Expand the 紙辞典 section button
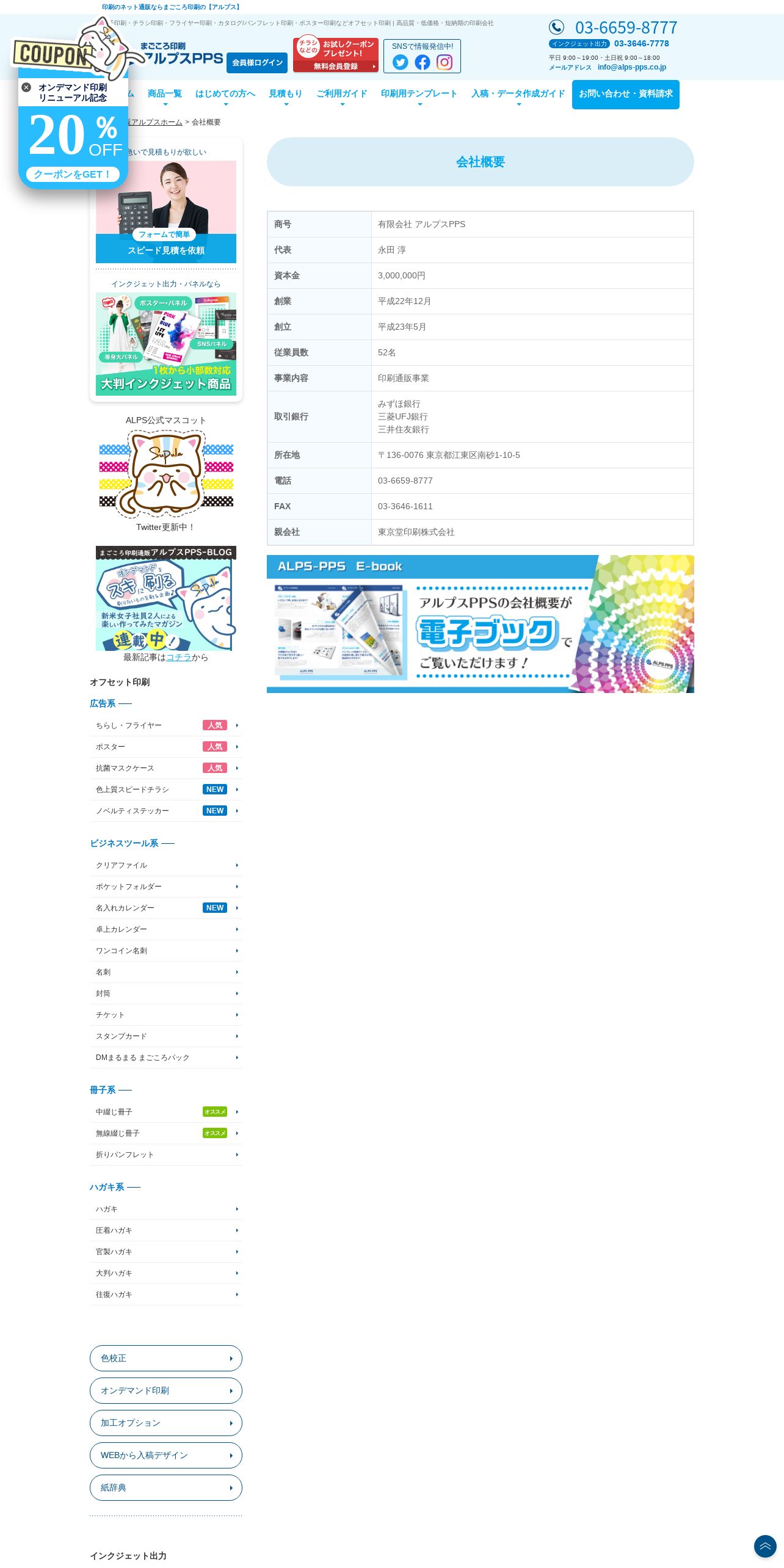Screen dimensions: 784x1568 coord(166,1487)
